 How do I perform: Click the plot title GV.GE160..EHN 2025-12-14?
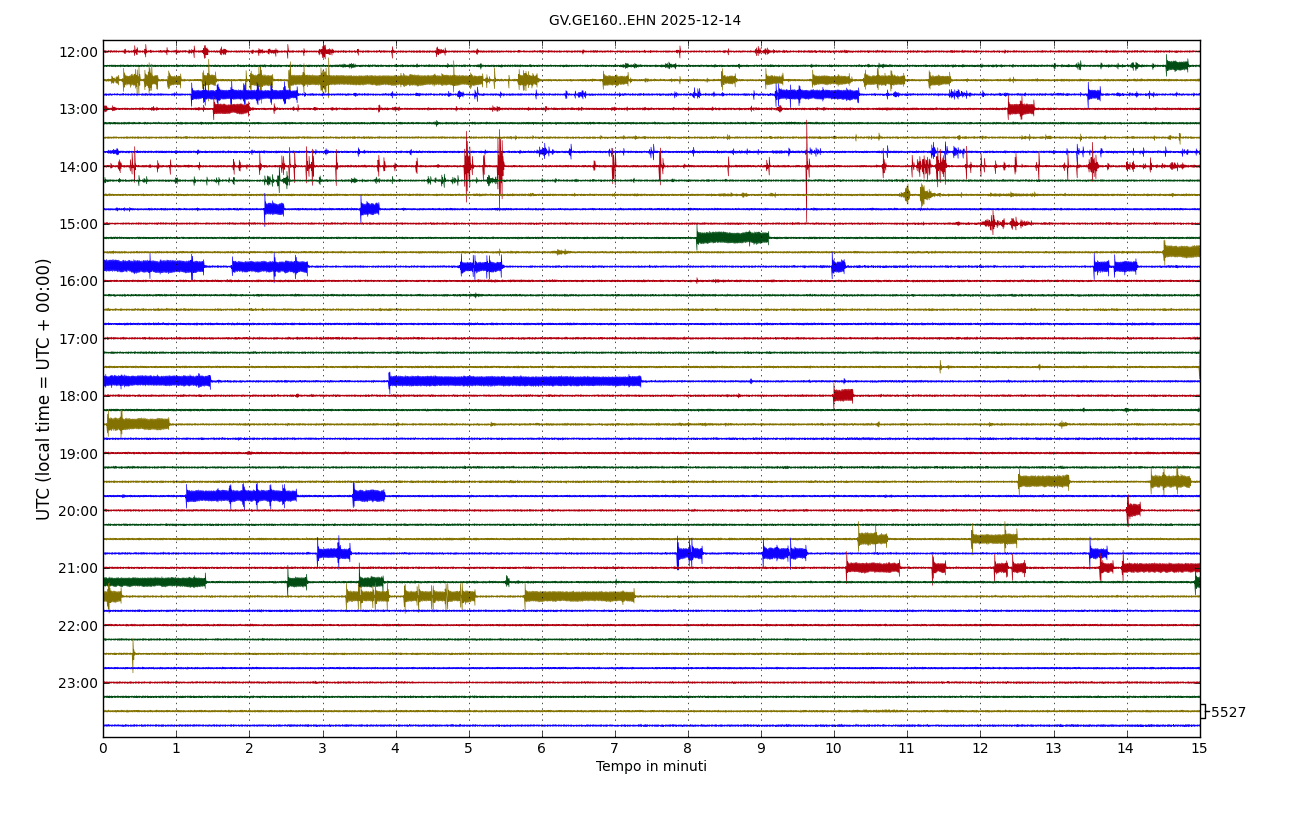(x=644, y=21)
